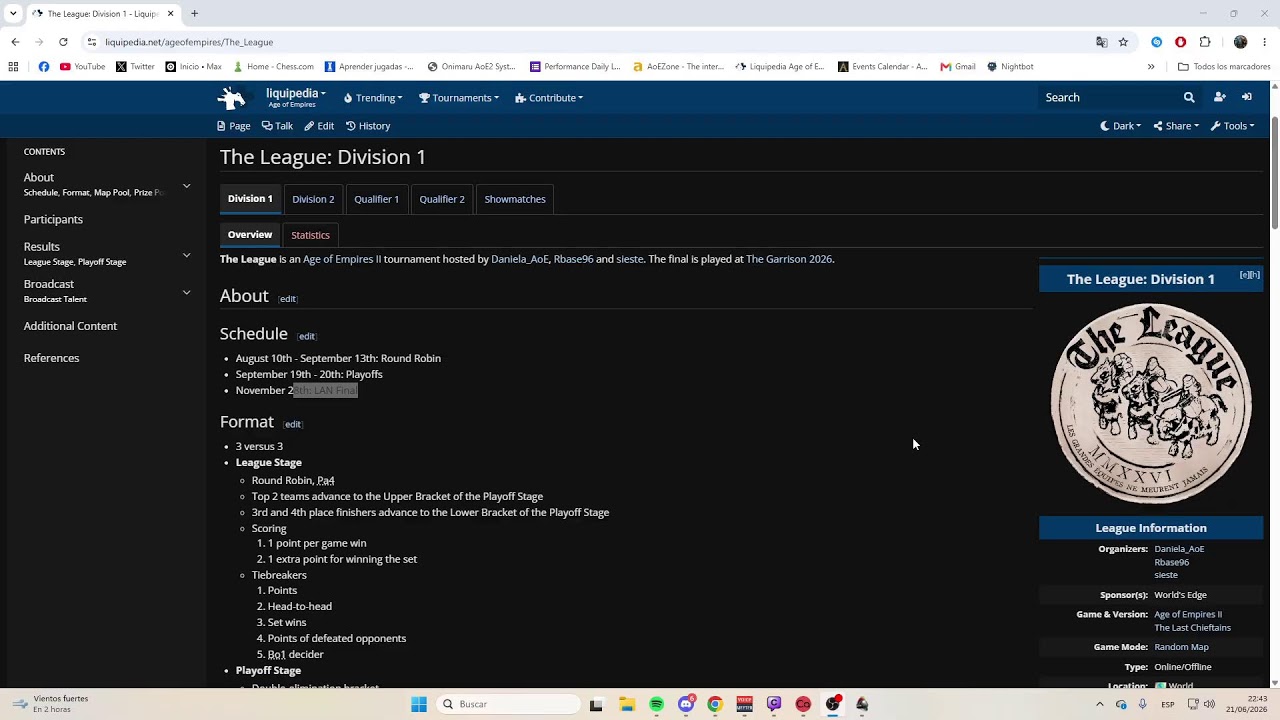The image size is (1280, 720).
Task: Open The Last Chieftains link
Action: [x=1193, y=628]
